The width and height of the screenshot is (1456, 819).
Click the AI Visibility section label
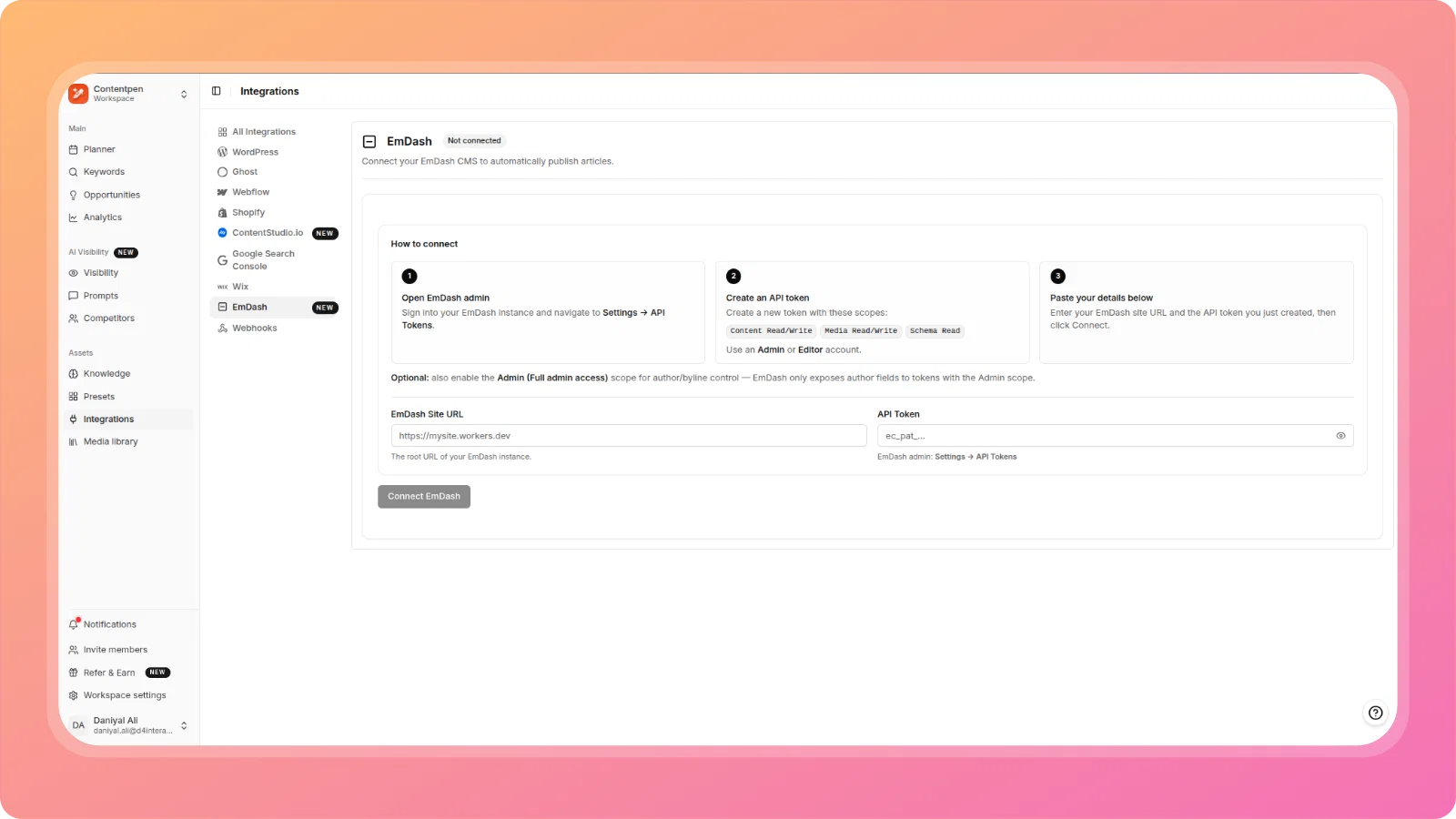[88, 252]
